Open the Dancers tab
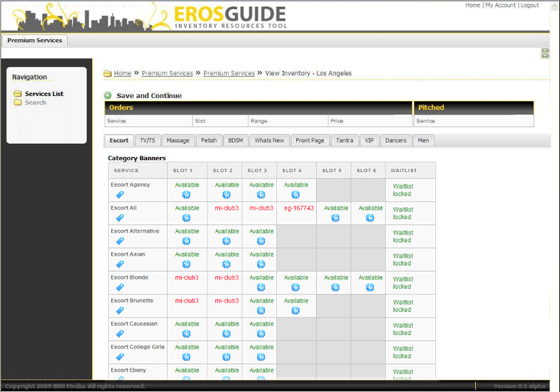The width and height of the screenshot is (560, 392). pos(396,141)
